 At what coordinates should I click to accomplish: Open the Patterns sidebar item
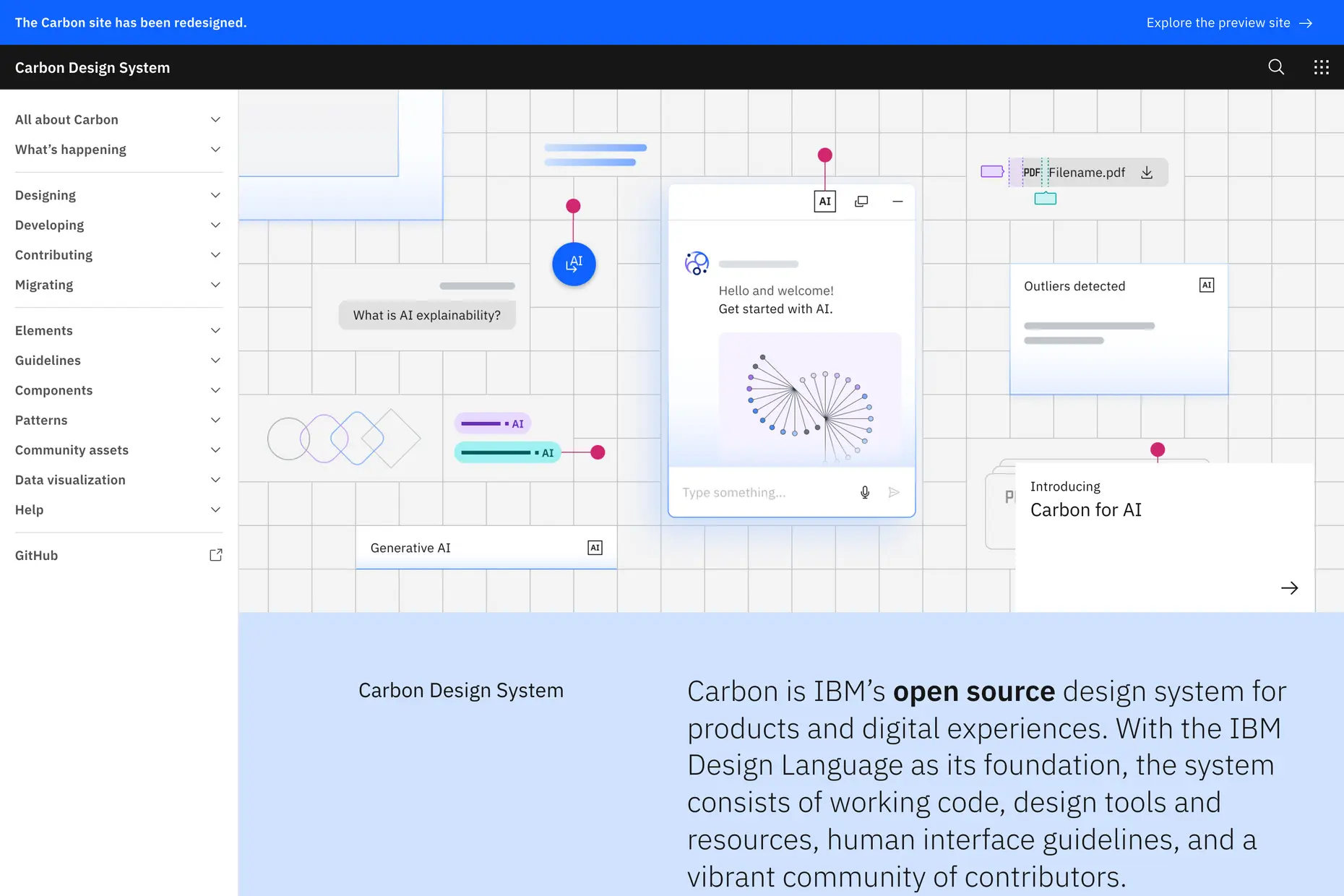tap(119, 421)
